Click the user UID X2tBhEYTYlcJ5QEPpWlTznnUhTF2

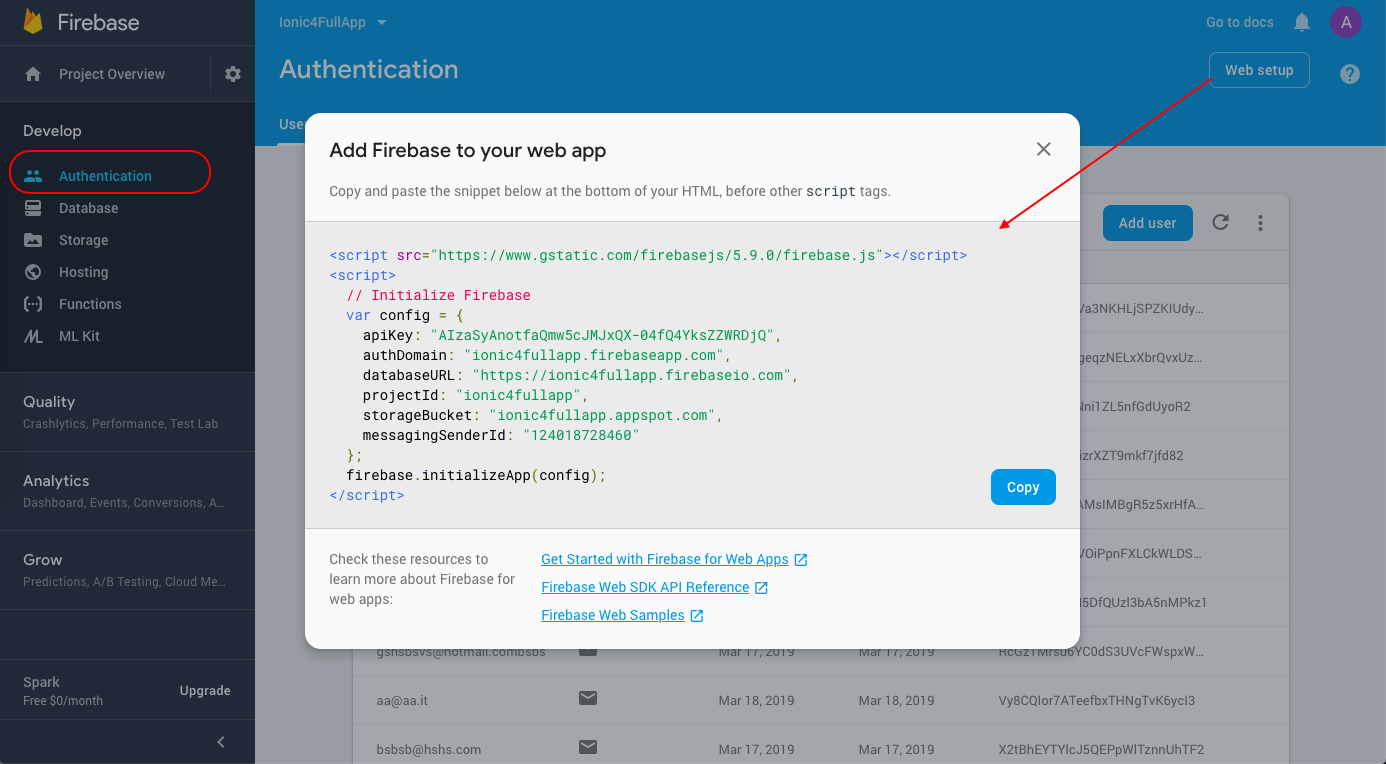coord(1101,748)
